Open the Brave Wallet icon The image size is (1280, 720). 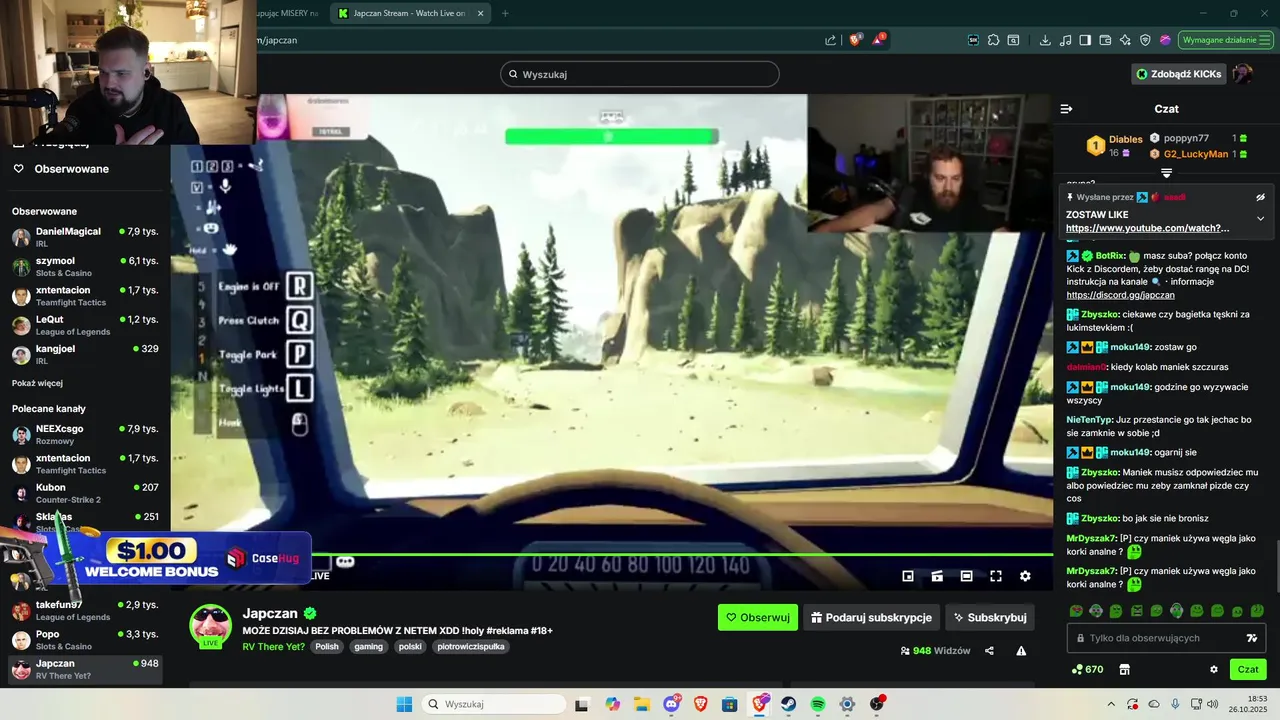[x=1105, y=40]
